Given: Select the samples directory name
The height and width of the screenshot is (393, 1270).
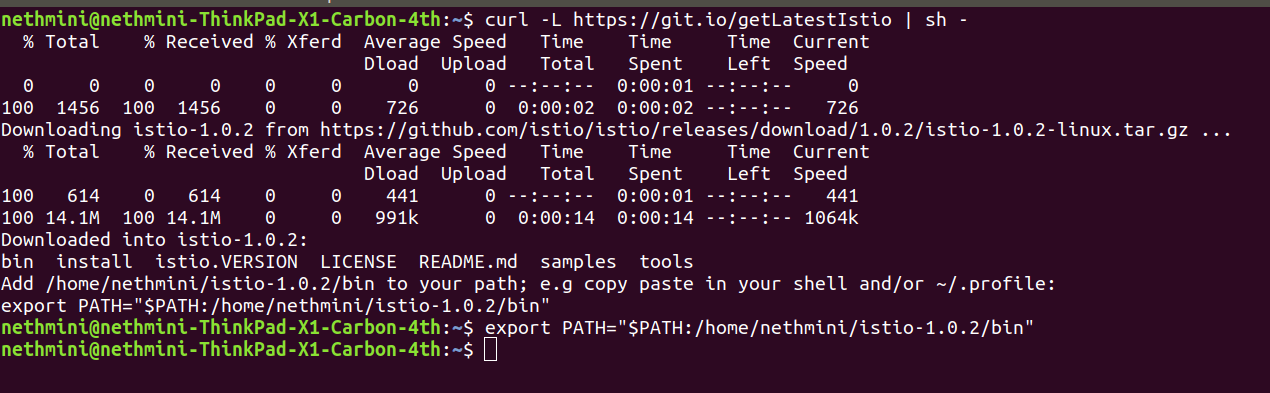Looking at the screenshot, I should 578,262.
